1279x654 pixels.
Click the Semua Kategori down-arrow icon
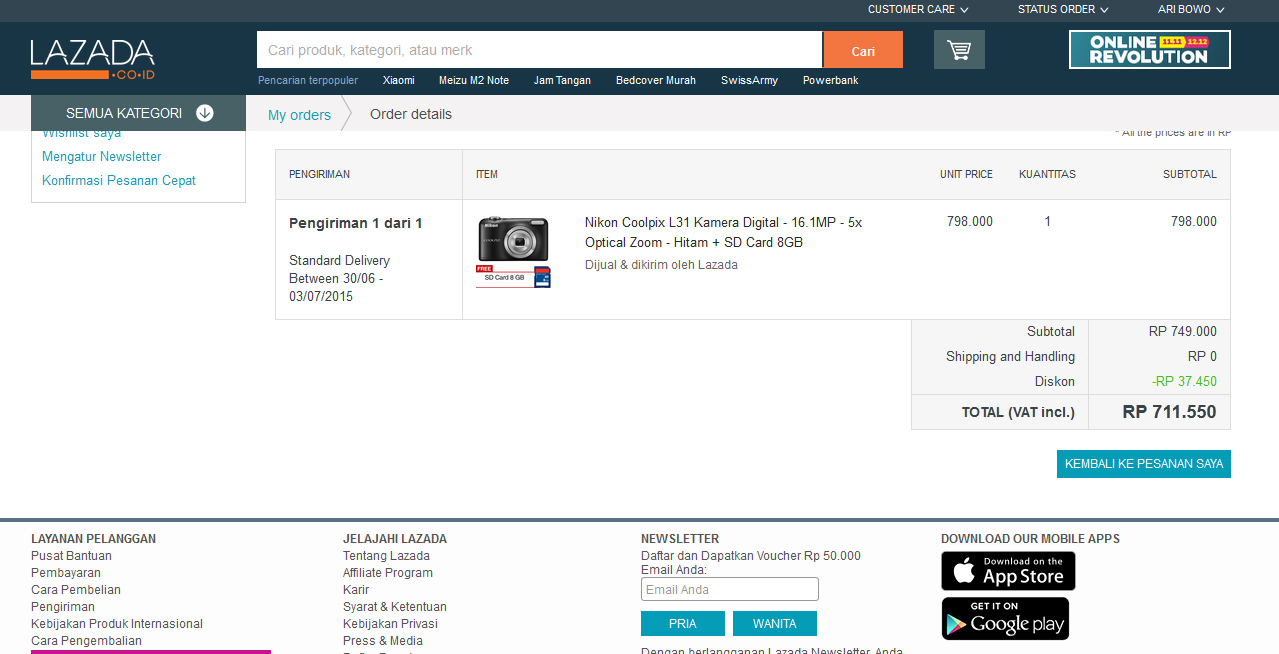[x=205, y=113]
